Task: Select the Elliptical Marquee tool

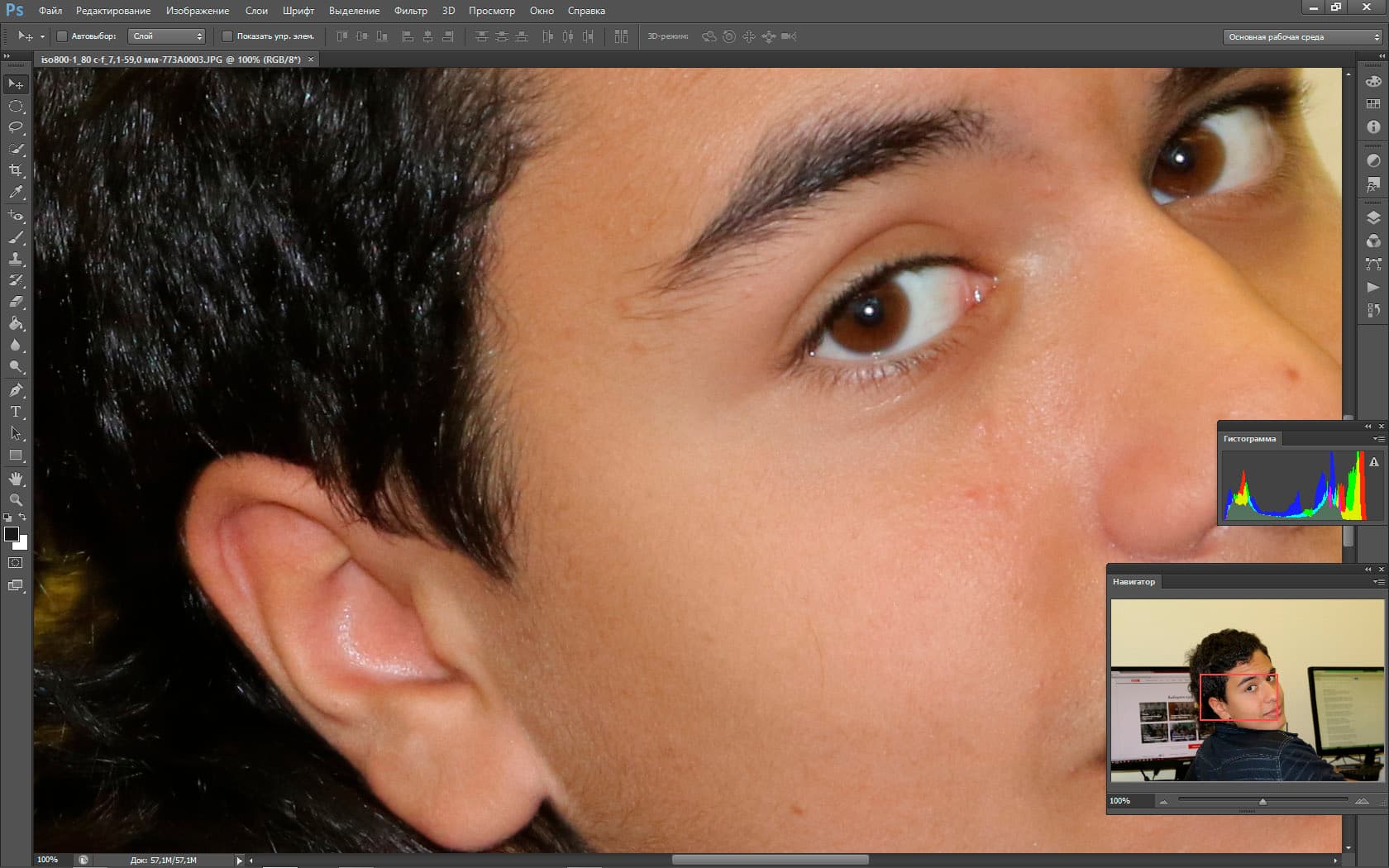Action: [16, 106]
